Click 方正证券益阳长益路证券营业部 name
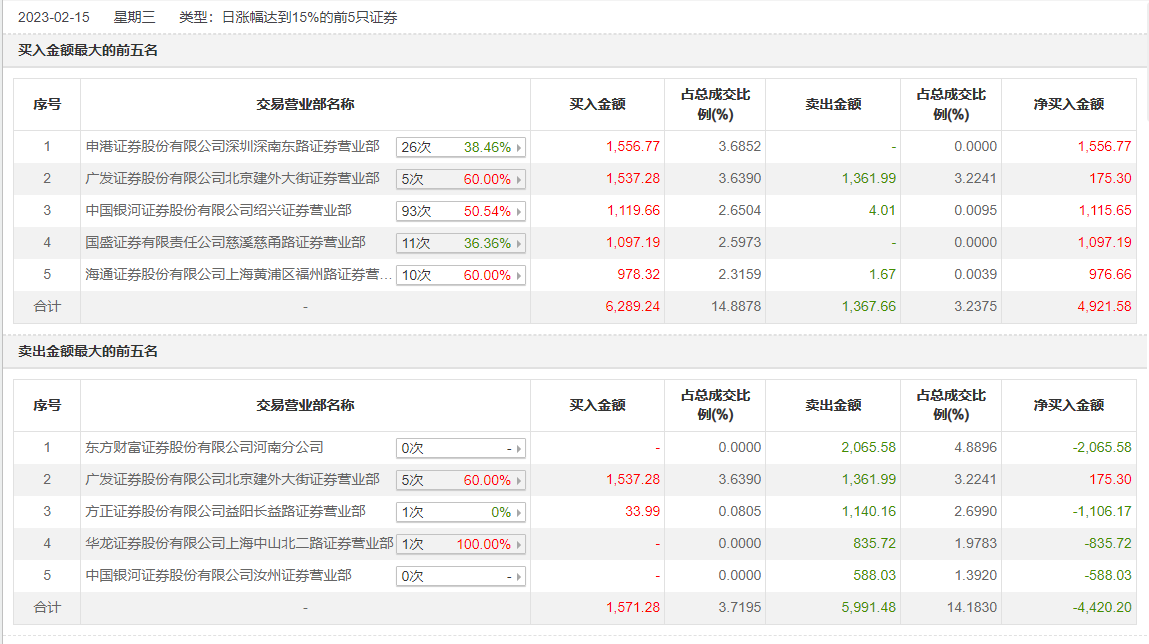This screenshot has width=1149, height=644. pos(226,512)
